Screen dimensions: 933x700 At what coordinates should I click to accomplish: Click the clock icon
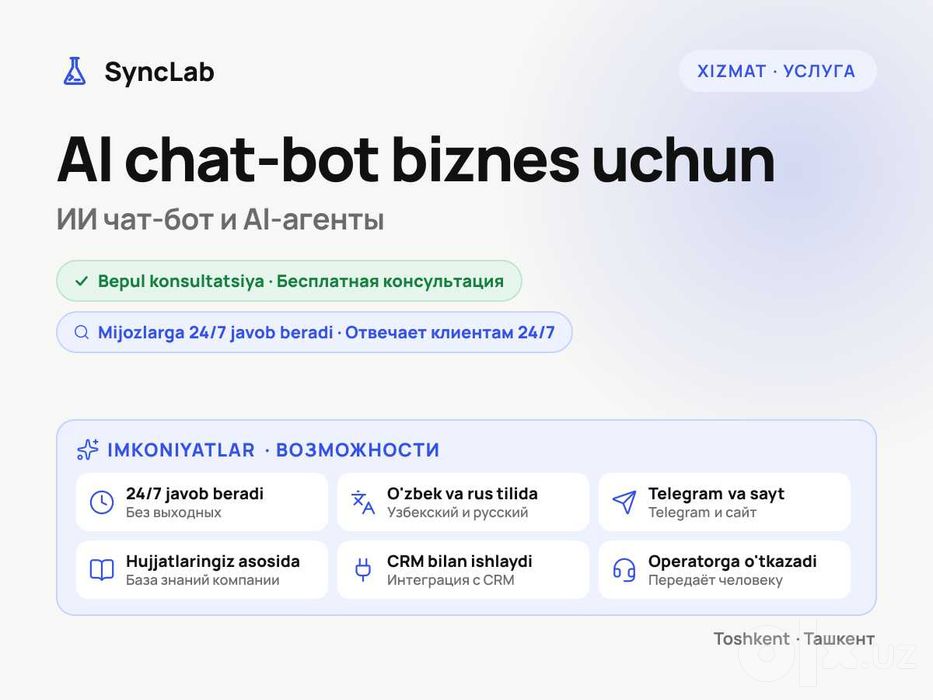click(x=102, y=502)
